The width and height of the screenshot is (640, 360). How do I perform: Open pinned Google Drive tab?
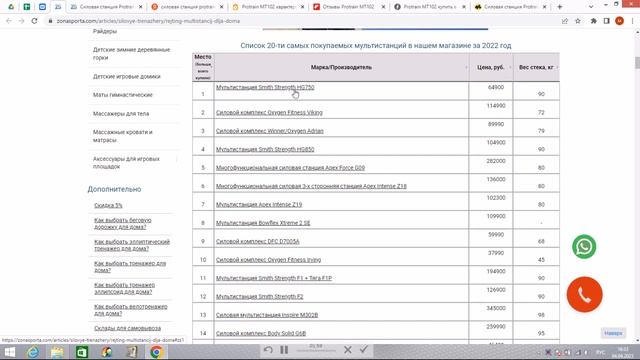point(11,7)
